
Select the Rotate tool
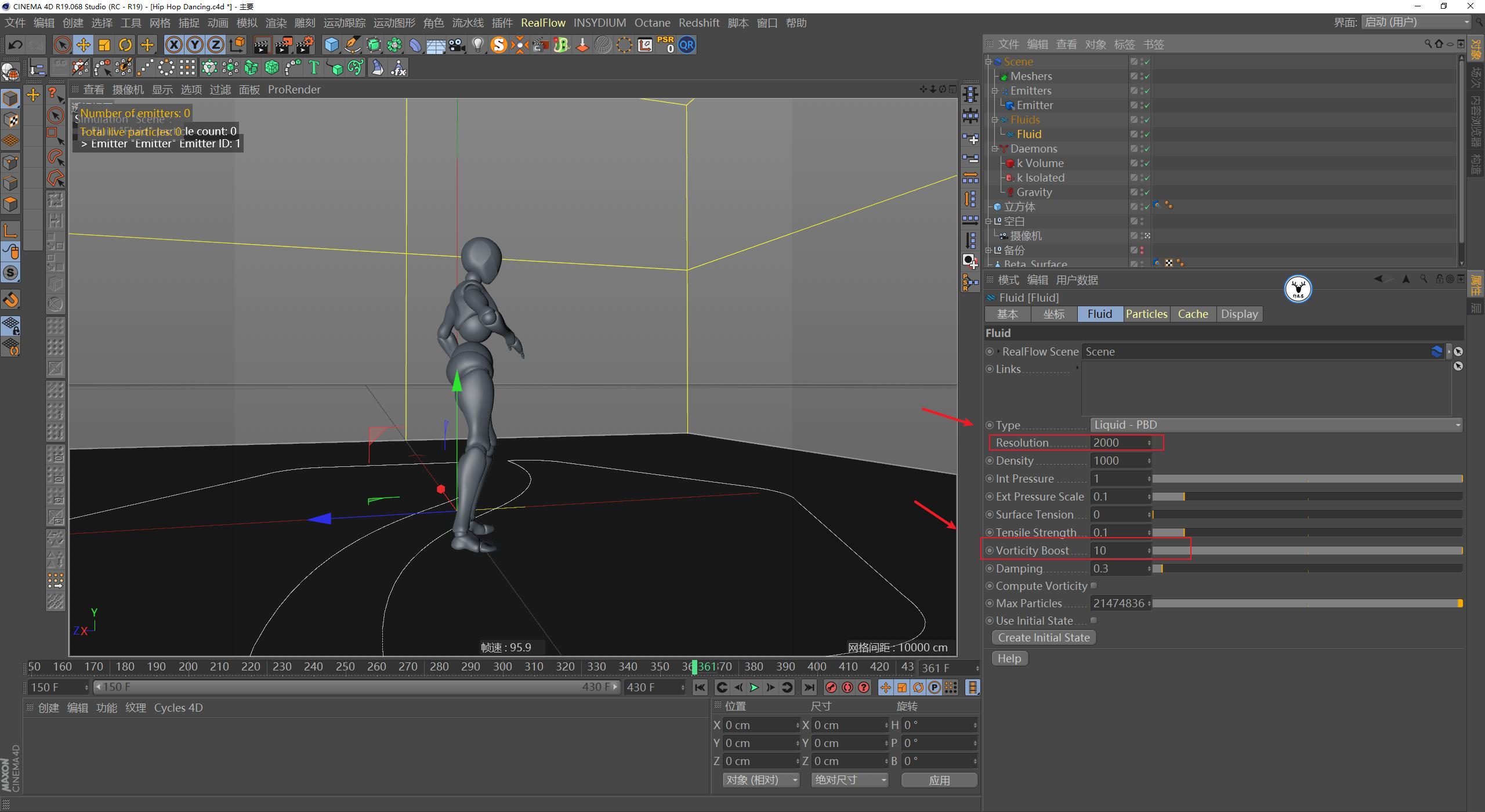point(125,45)
